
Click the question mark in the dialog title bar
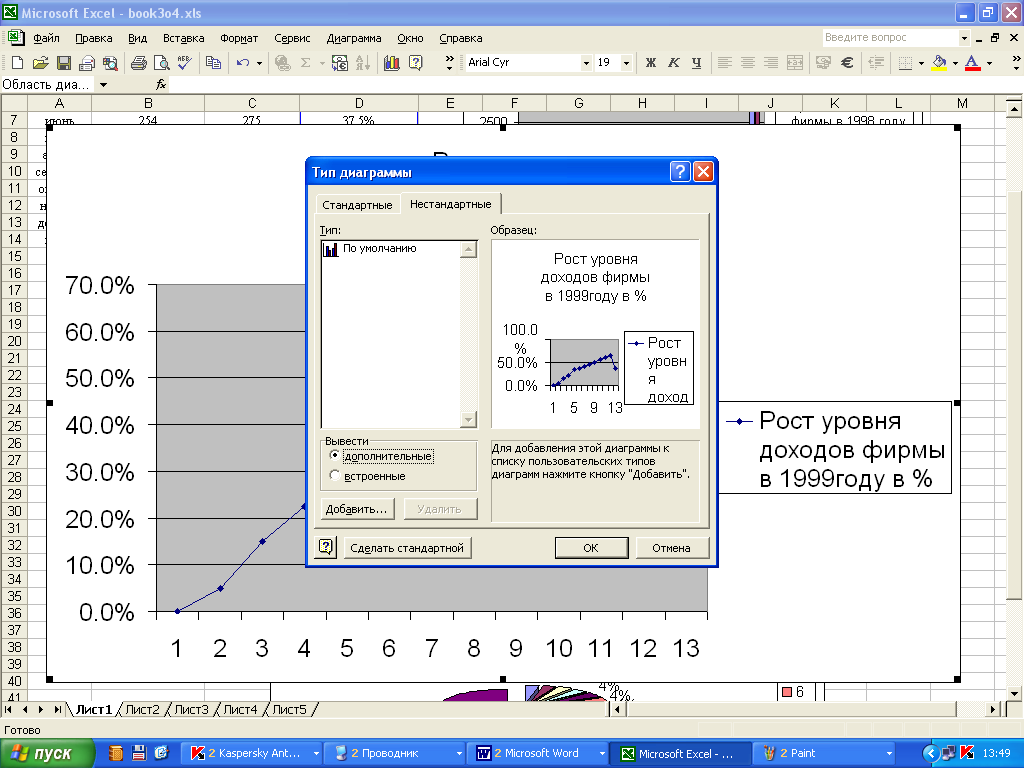tap(680, 172)
